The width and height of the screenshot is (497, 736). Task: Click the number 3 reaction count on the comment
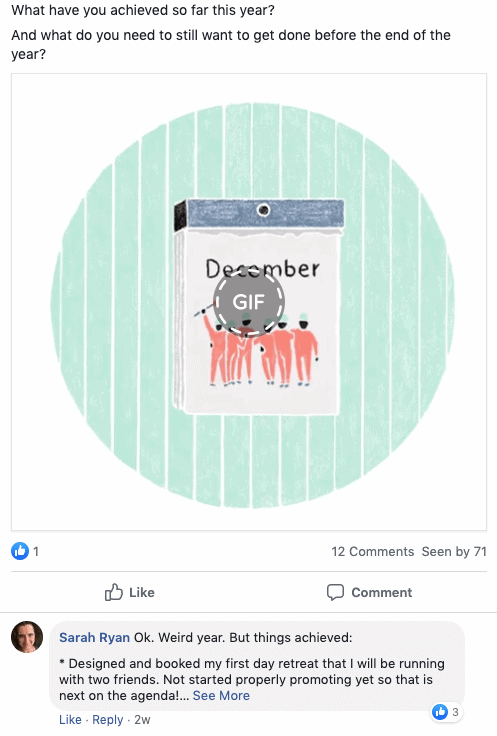tap(455, 712)
